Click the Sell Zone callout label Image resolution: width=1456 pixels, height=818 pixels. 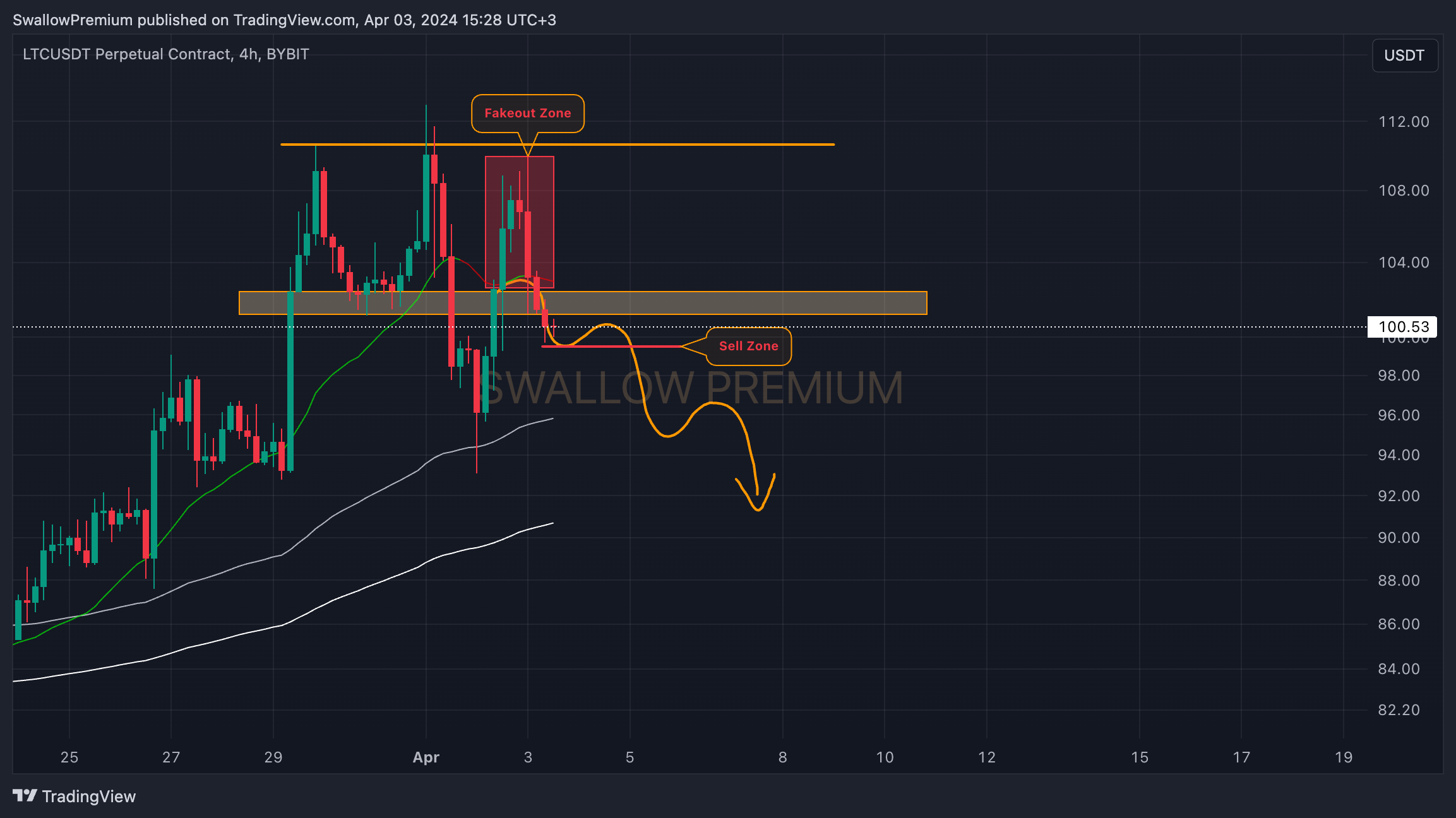[749, 346]
